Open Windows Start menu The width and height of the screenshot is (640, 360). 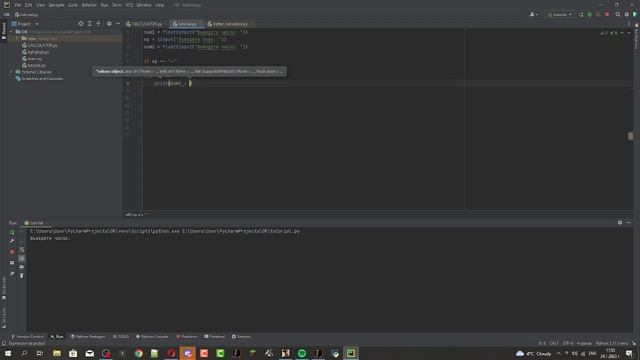click(x=8, y=353)
